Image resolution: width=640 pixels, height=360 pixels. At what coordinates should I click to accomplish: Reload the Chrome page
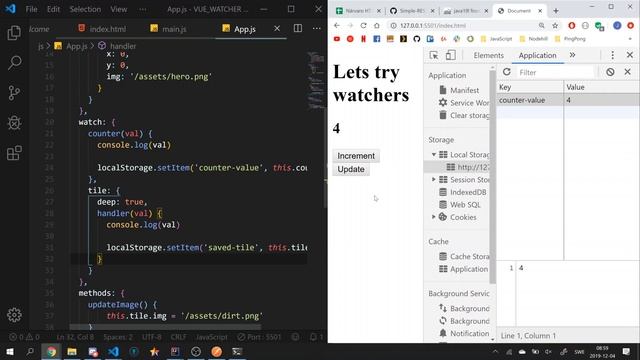363,25
